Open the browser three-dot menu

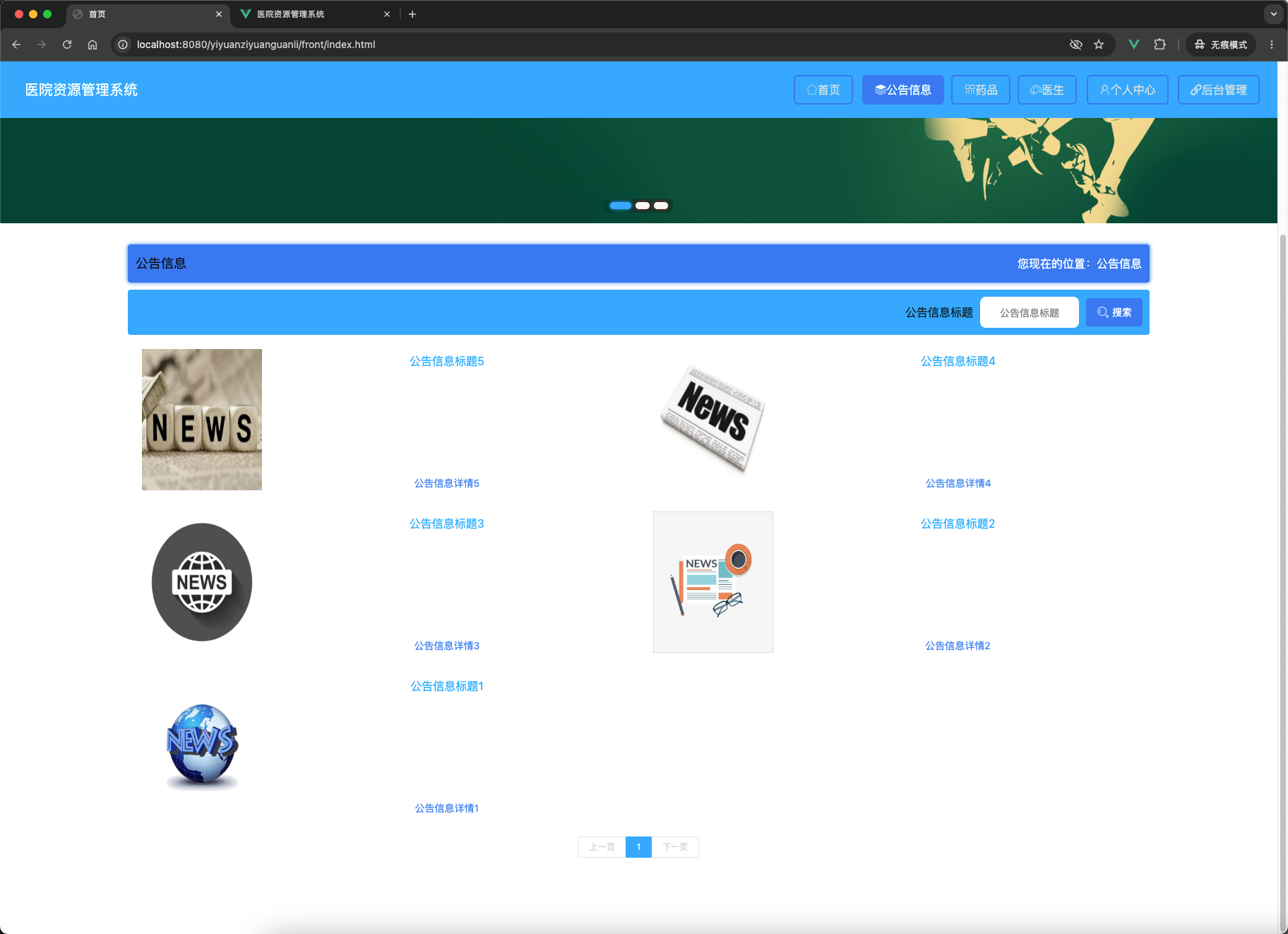1272,45
